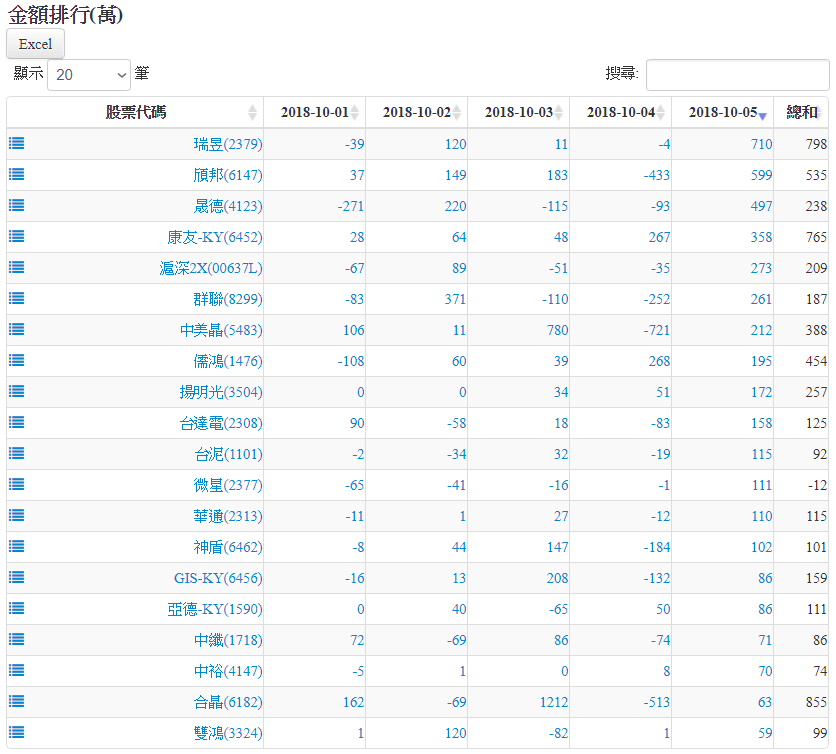Export table with Excel button
836x754 pixels.
pyautogui.click(x=35, y=44)
